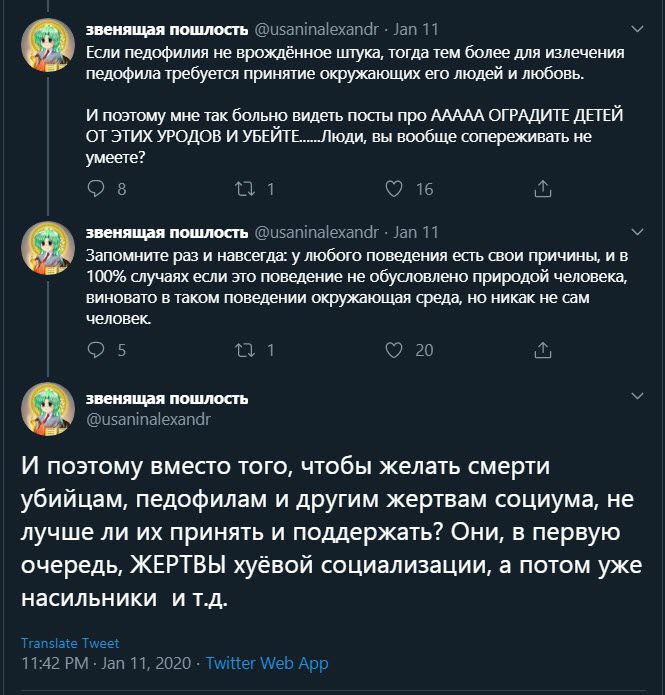Open the first tweet's more options chevron
The width and height of the screenshot is (665, 695).
(638, 34)
